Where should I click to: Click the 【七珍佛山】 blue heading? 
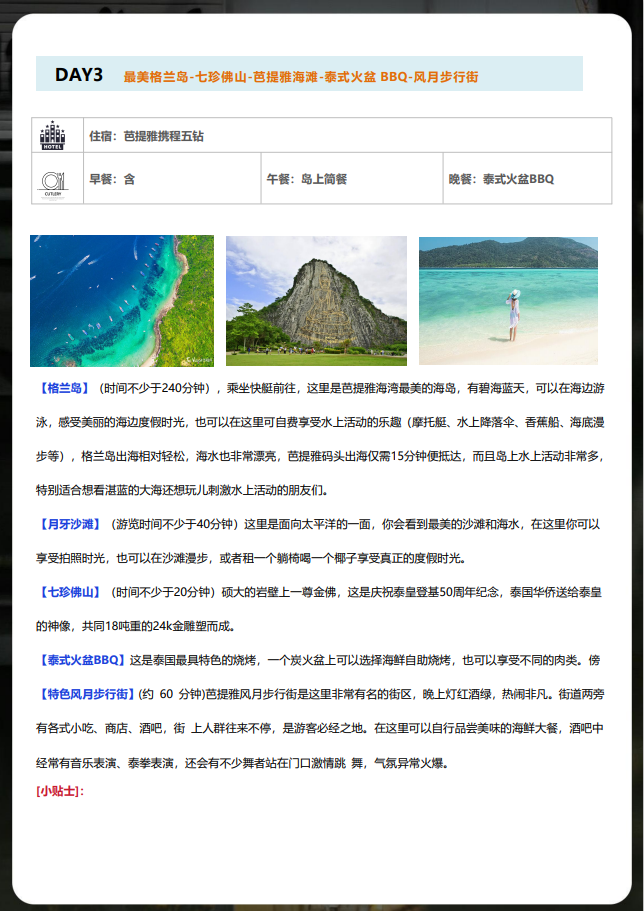point(69,592)
